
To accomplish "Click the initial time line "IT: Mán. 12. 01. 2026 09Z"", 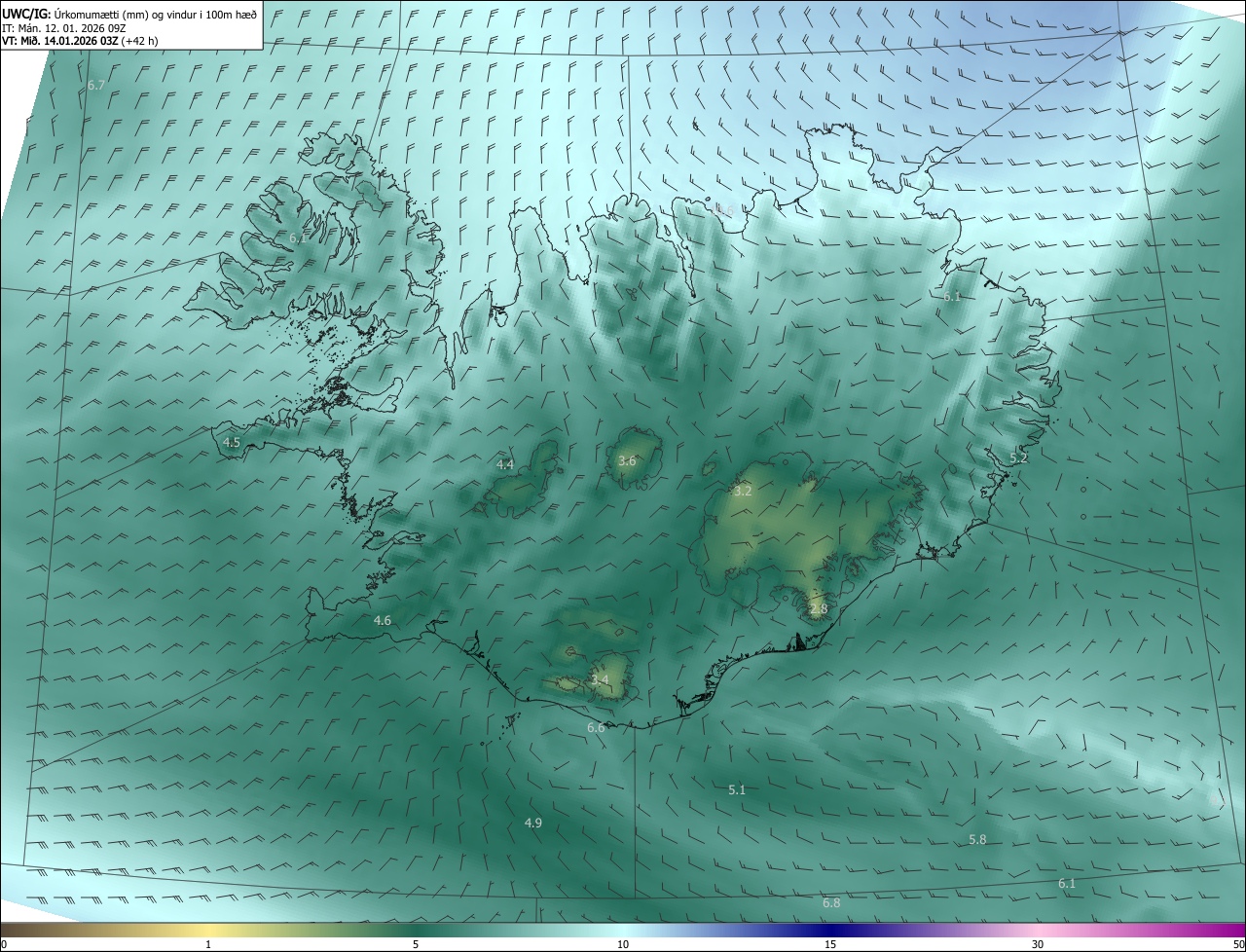I will coord(65,27).
